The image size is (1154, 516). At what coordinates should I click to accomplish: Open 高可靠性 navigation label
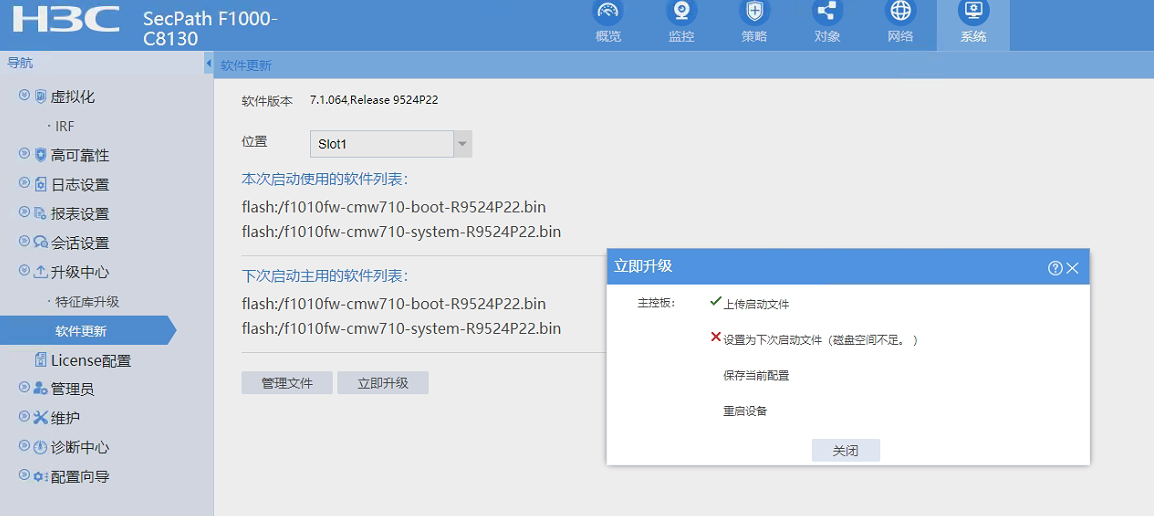80,155
